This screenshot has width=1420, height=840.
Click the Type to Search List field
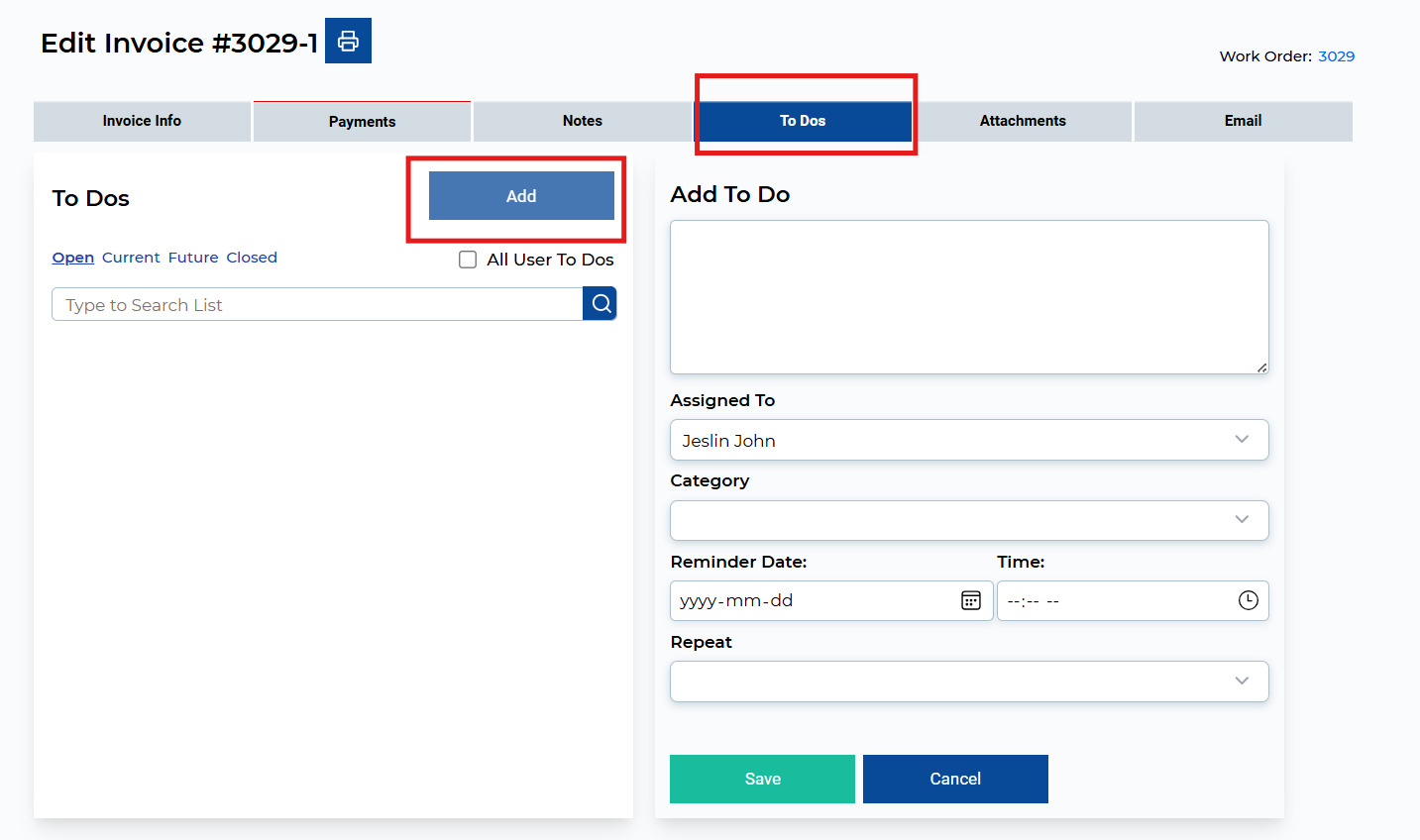317,305
